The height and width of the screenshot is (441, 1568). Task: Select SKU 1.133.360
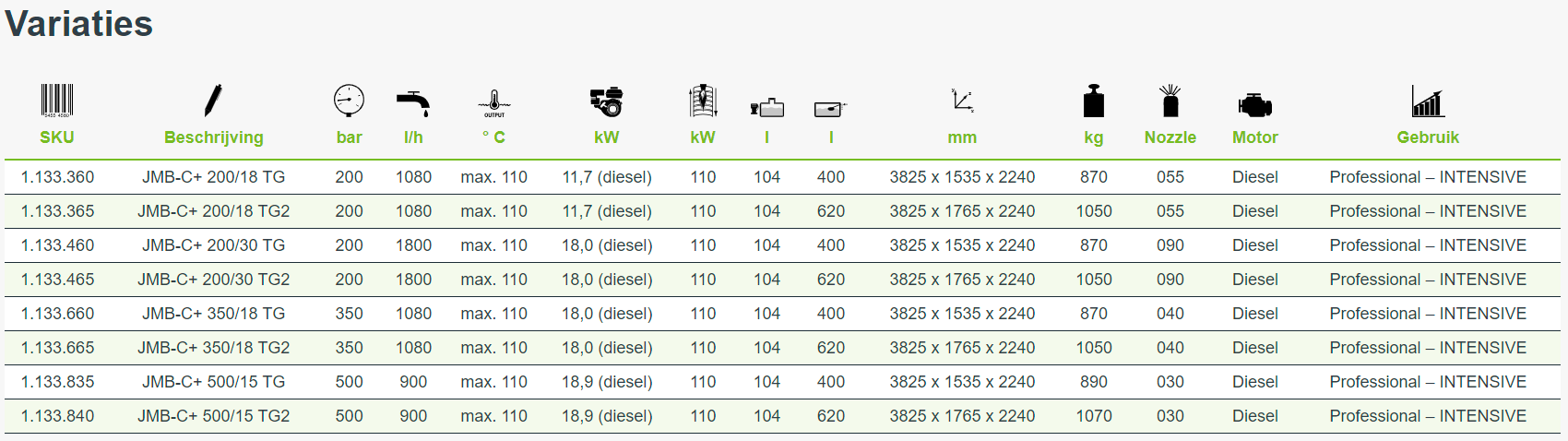click(x=57, y=177)
